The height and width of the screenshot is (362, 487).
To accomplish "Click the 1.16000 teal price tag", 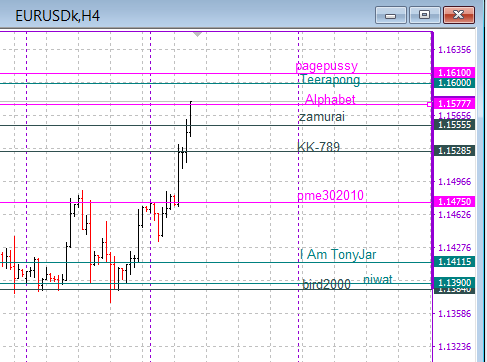I will [454, 83].
